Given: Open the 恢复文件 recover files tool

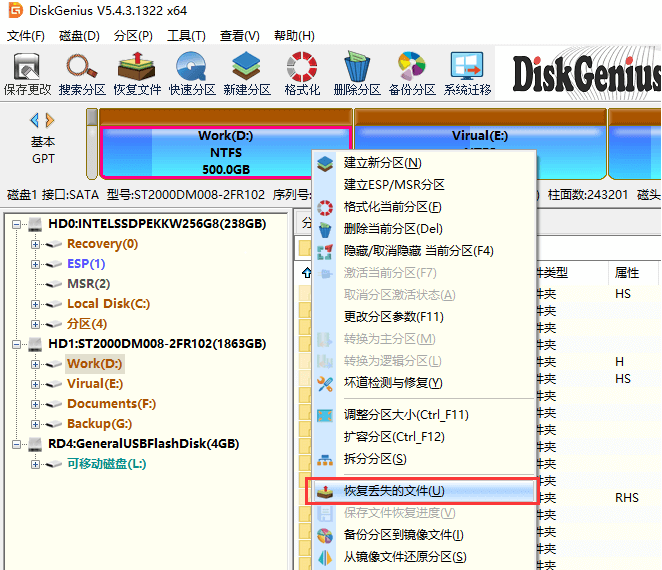Looking at the screenshot, I should [x=137, y=74].
